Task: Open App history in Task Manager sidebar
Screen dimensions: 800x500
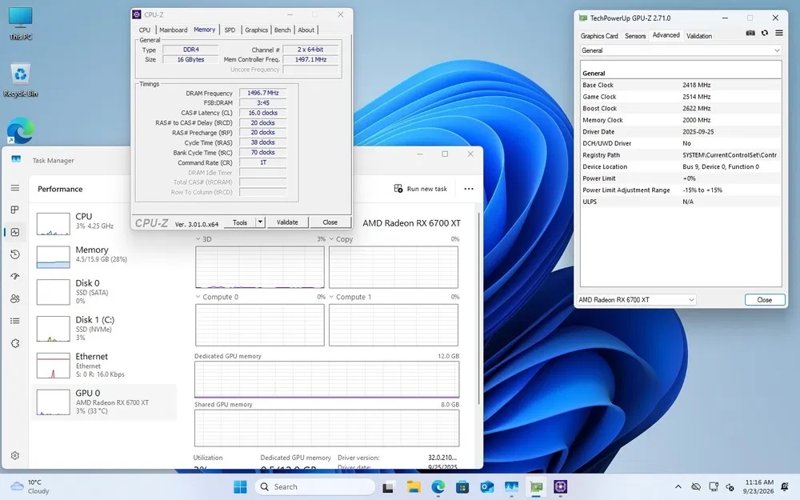Action: pos(15,254)
